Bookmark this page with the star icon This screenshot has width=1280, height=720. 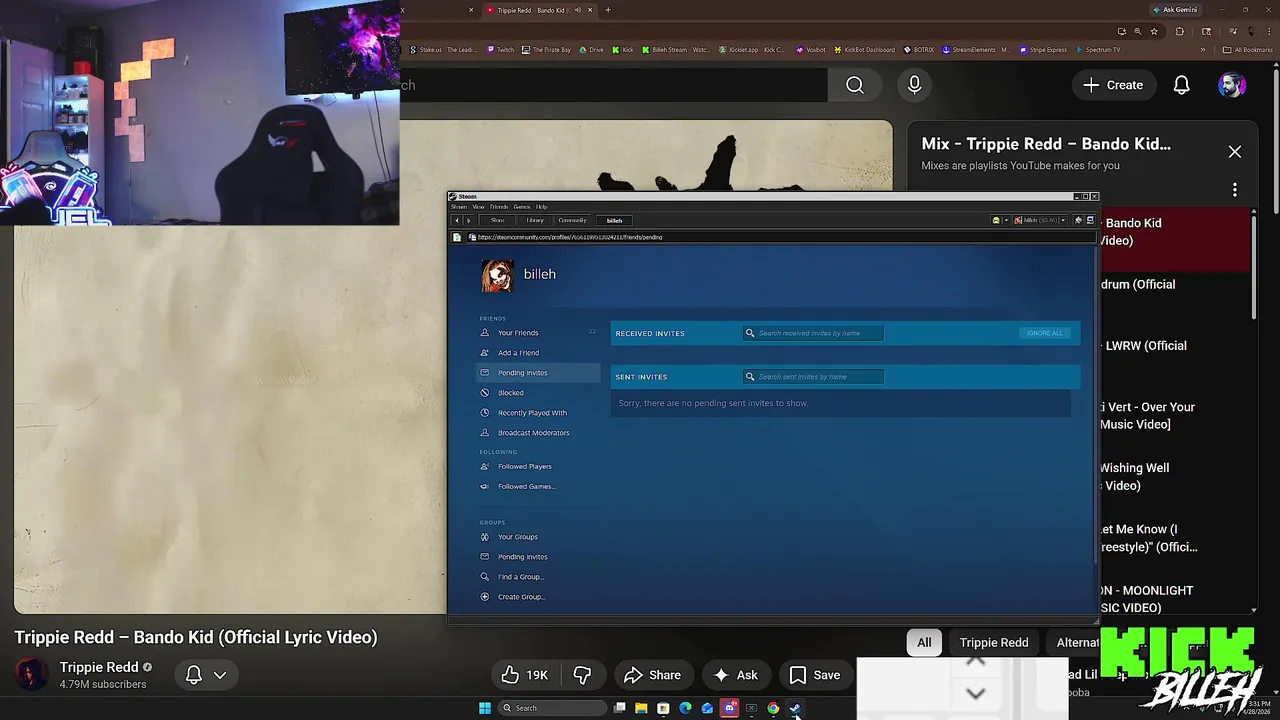1154,31
